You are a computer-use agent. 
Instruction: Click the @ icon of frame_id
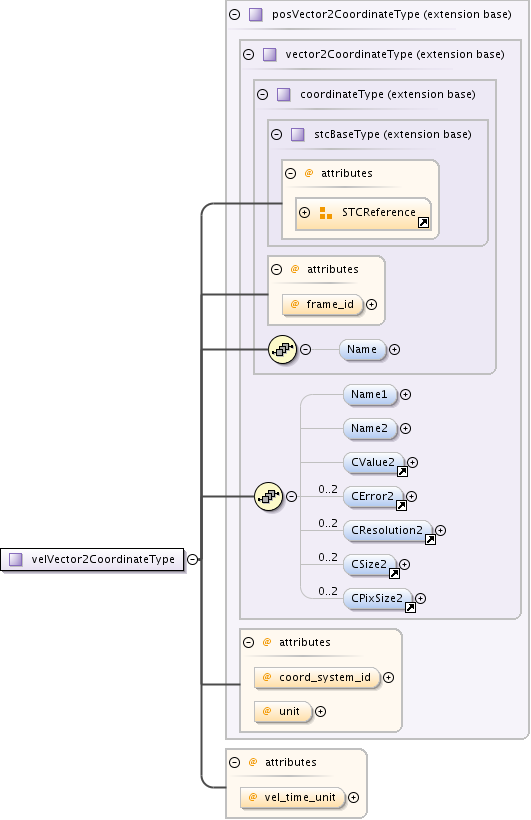click(295, 304)
